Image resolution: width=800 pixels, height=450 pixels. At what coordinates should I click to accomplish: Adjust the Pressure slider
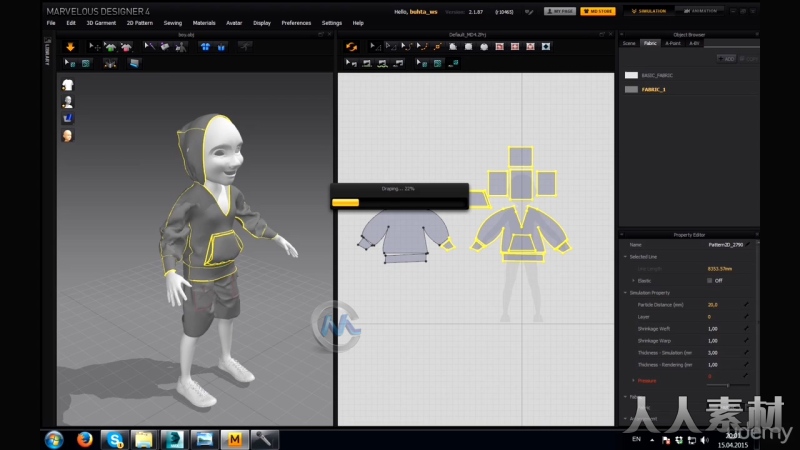(728, 385)
